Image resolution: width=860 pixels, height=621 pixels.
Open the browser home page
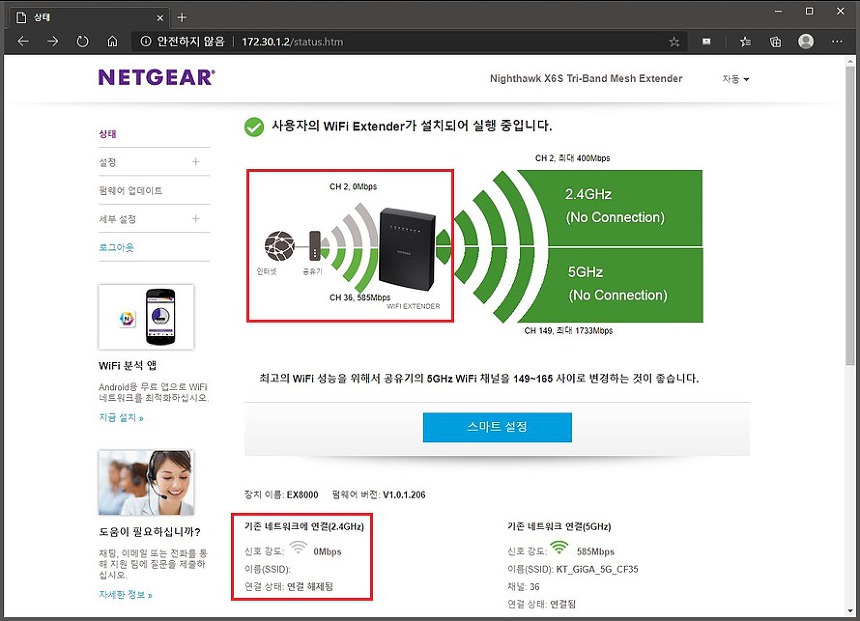[x=112, y=41]
